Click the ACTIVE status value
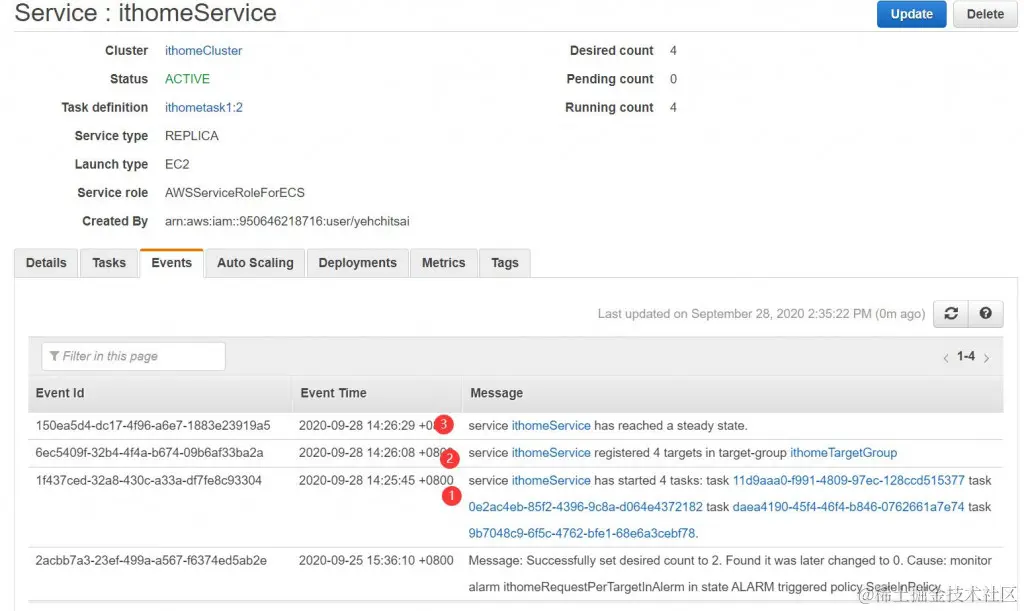This screenshot has height=611, width=1024. (187, 79)
